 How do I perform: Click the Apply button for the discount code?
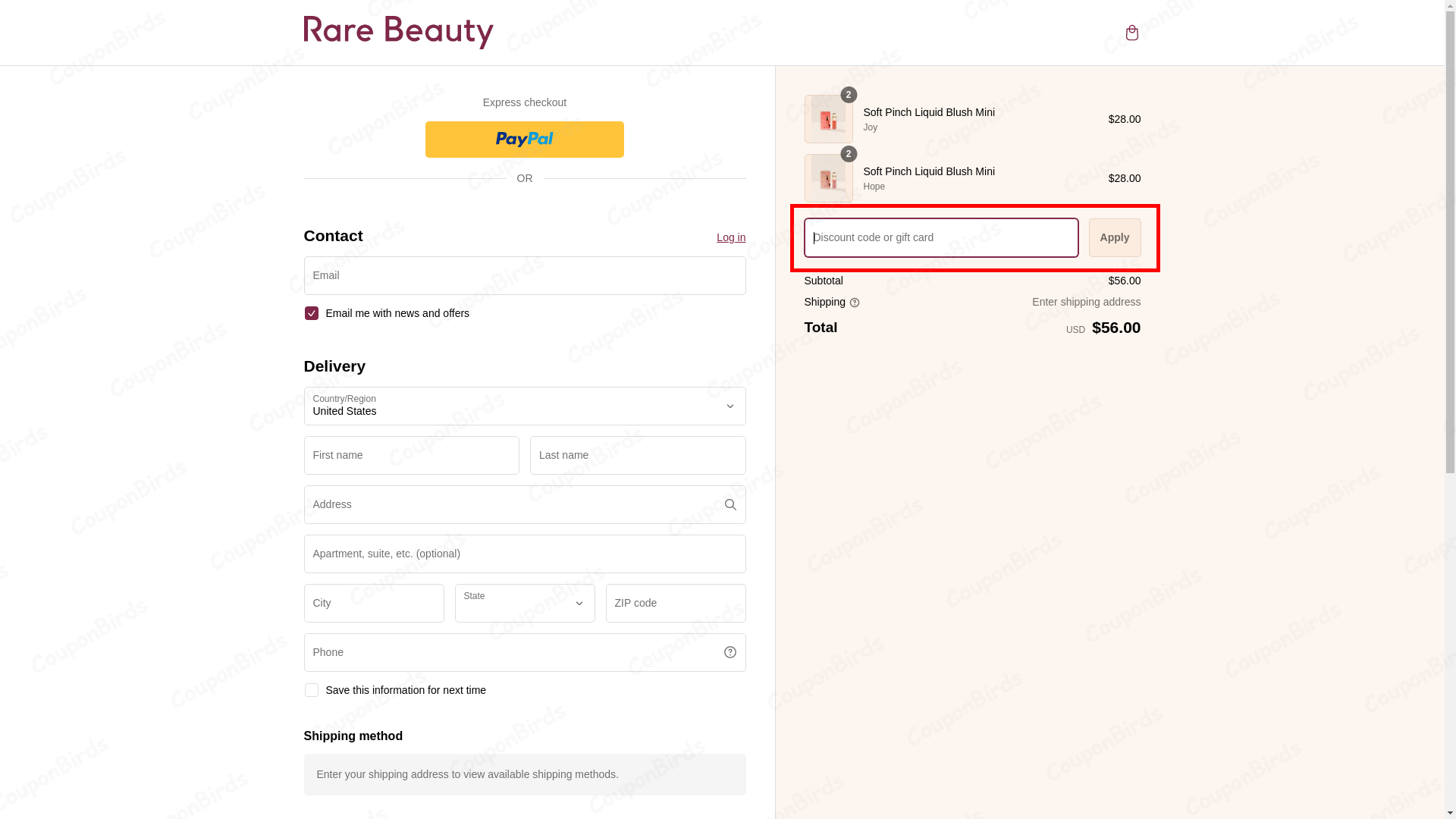pyautogui.click(x=1114, y=237)
